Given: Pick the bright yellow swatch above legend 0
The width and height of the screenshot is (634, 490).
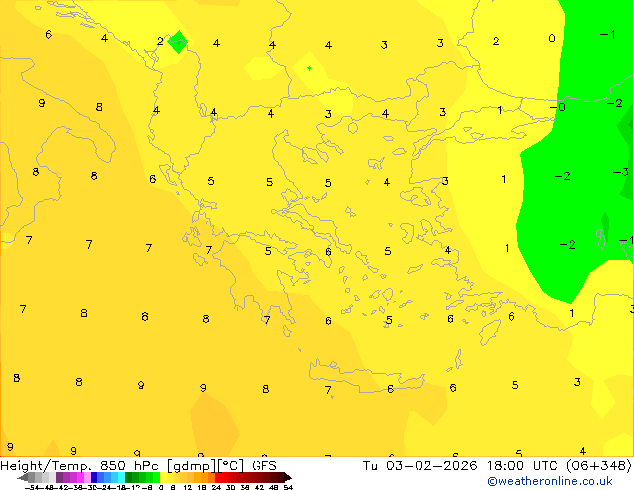Looking at the screenshot, I should [x=163, y=477].
